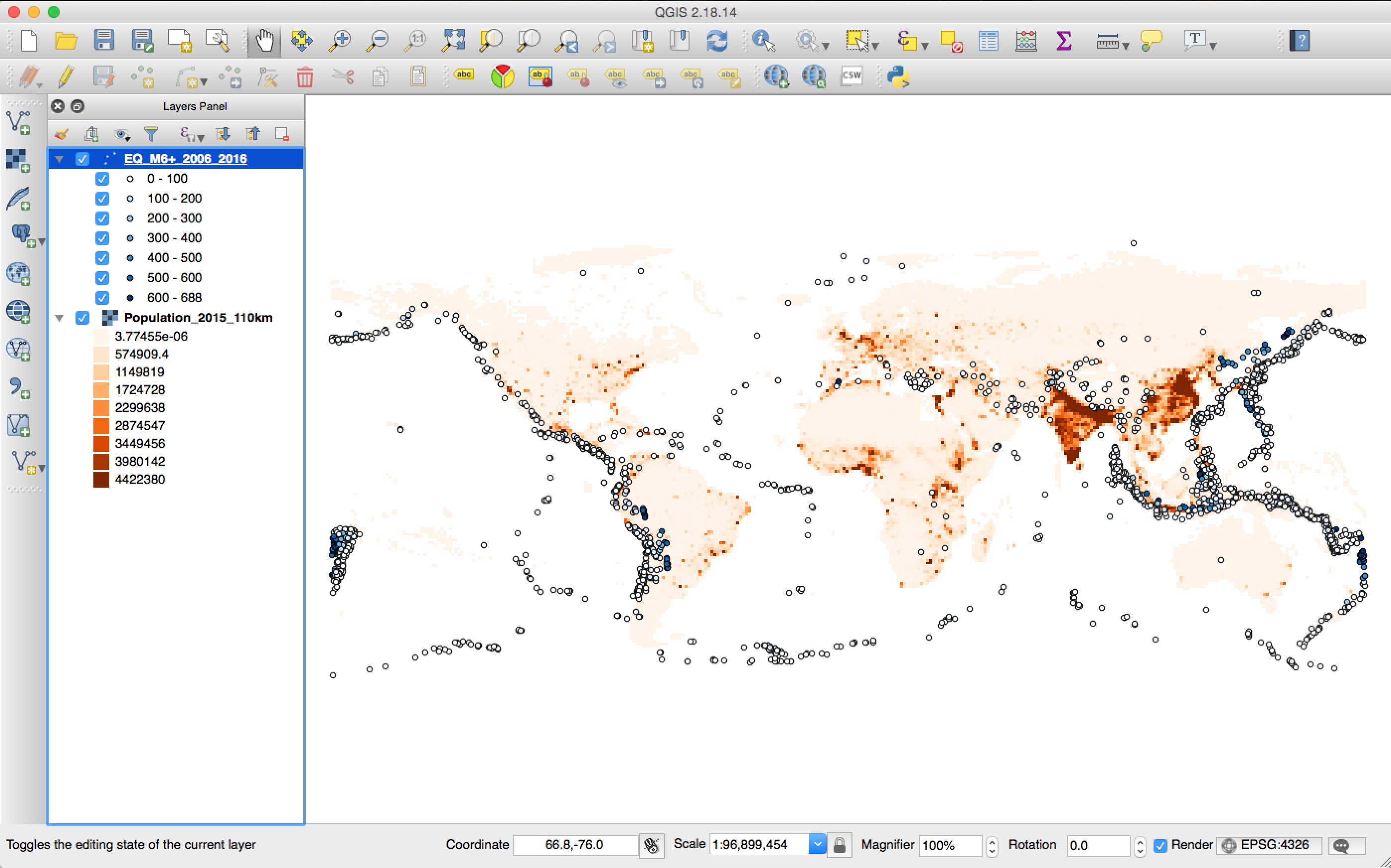Click the Refresh map icon
The height and width of the screenshot is (868, 1391).
(x=717, y=41)
